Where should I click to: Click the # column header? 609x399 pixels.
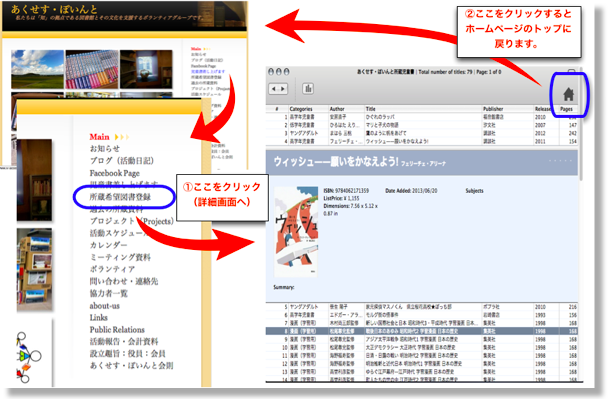277,109
